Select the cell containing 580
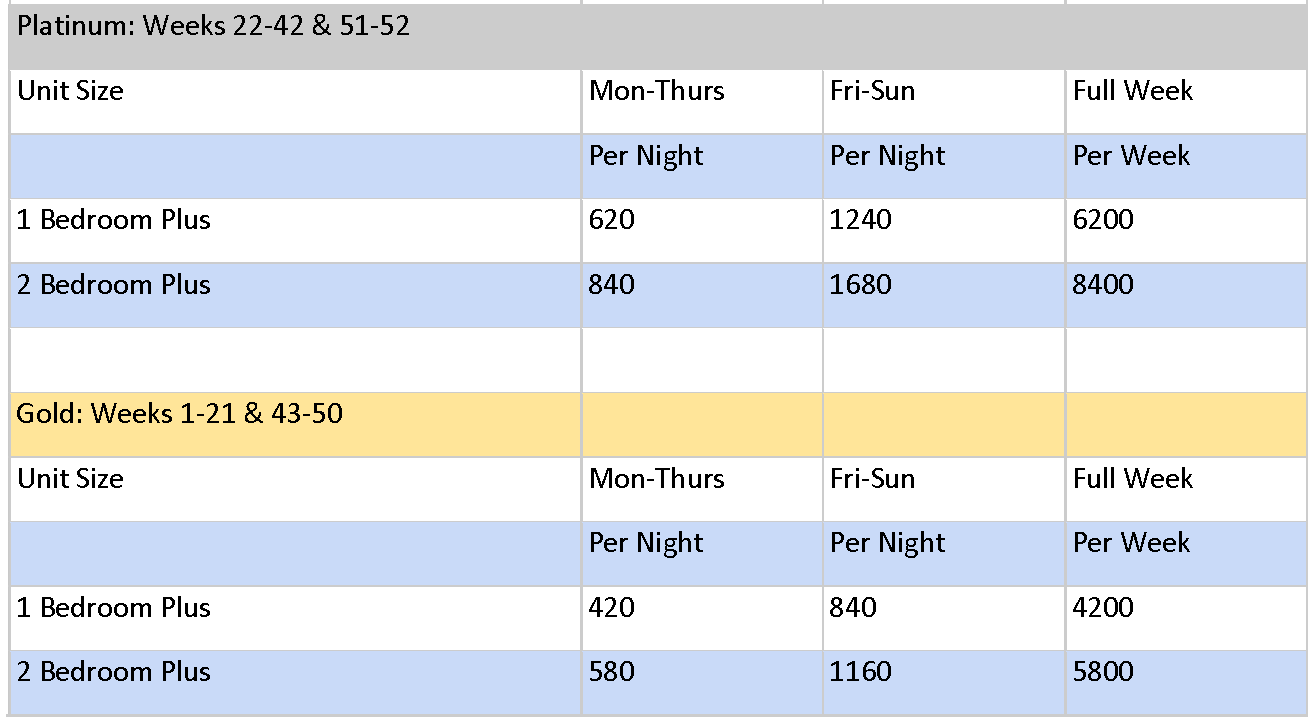 point(702,682)
